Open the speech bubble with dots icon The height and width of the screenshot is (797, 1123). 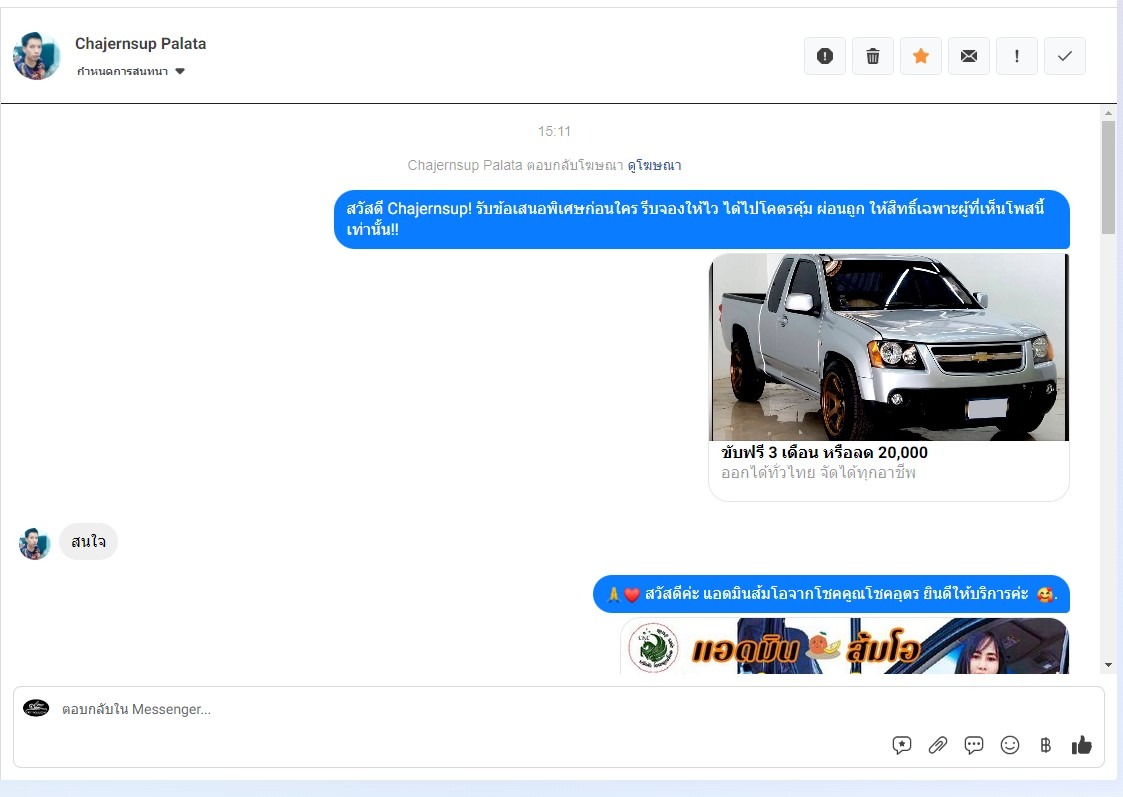(974, 745)
